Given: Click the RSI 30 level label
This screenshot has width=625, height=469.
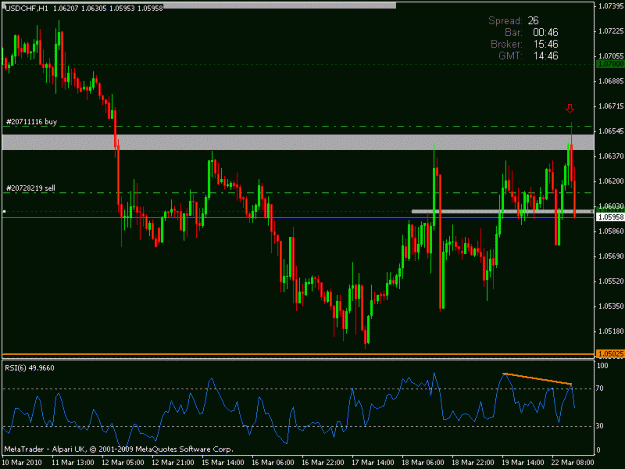Looking at the screenshot, I should tap(599, 426).
